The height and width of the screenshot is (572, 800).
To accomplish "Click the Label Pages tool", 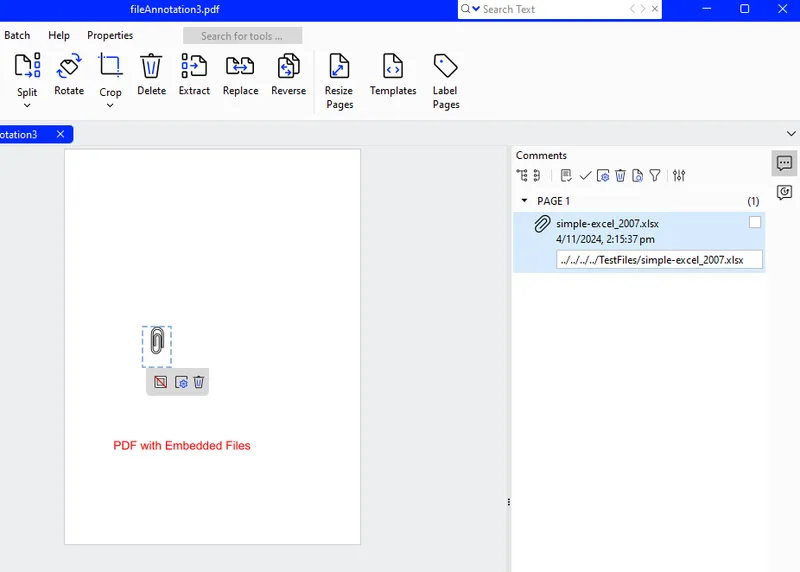I will (445, 82).
